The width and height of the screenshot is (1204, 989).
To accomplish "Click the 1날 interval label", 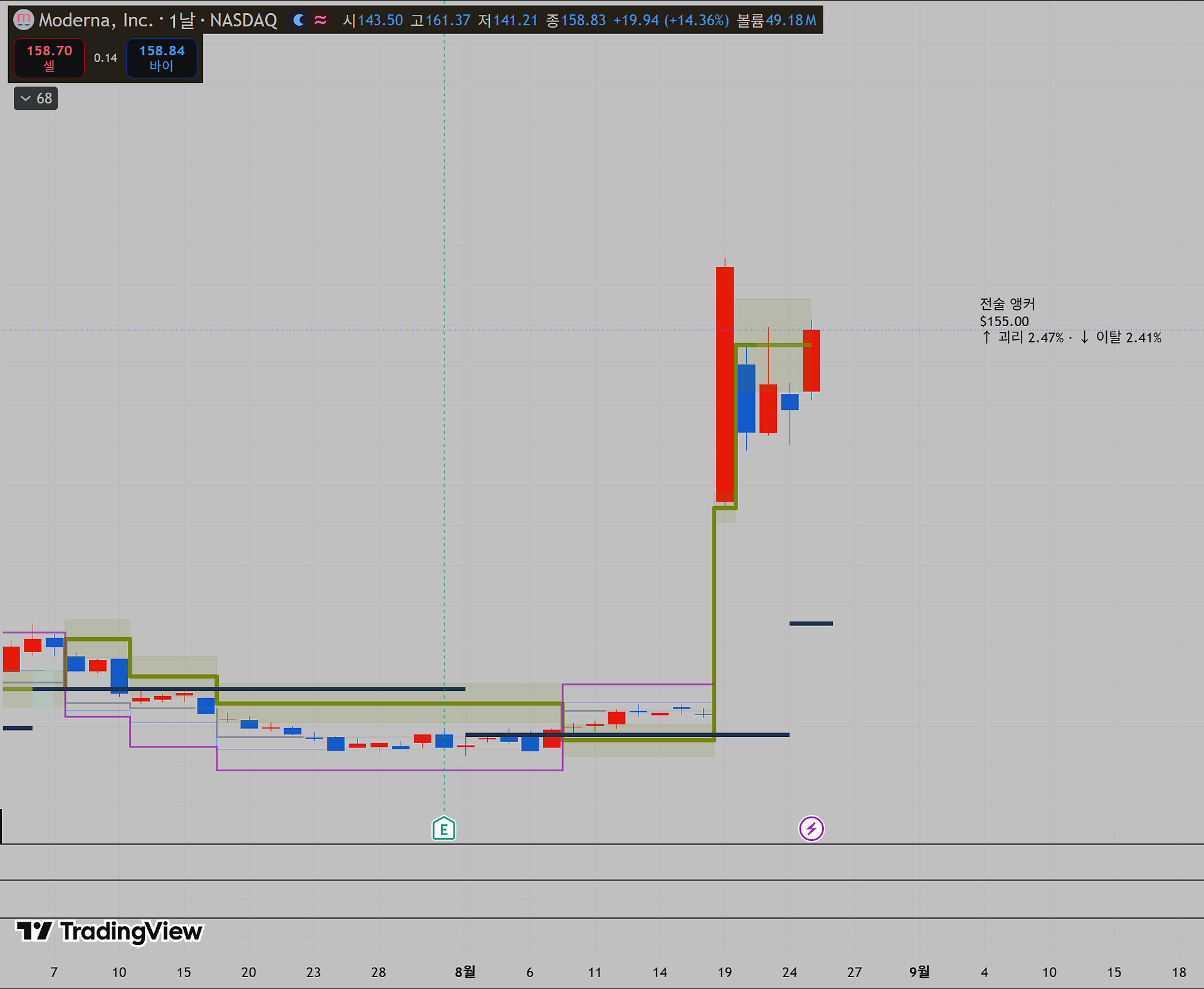I will 182,20.
